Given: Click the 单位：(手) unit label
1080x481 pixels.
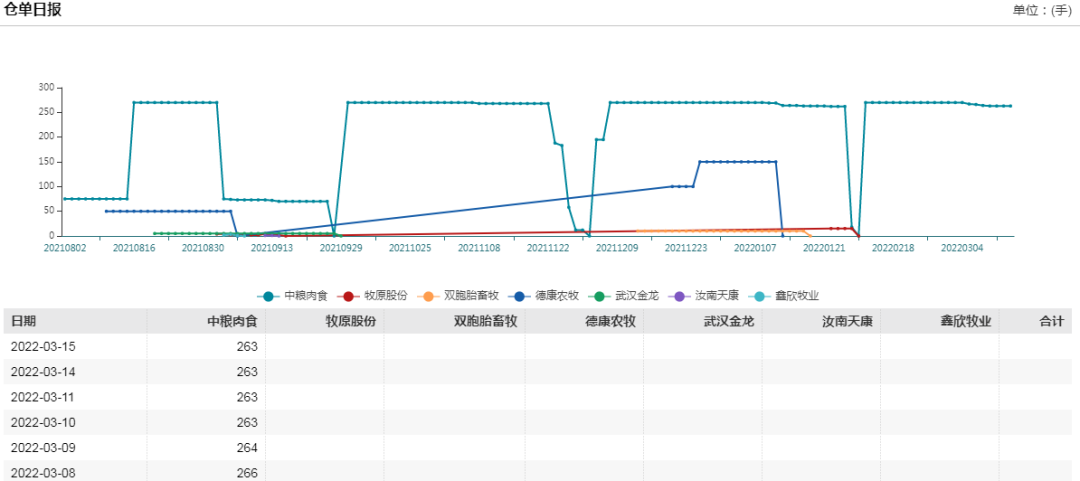Looking at the screenshot, I should point(1041,10).
